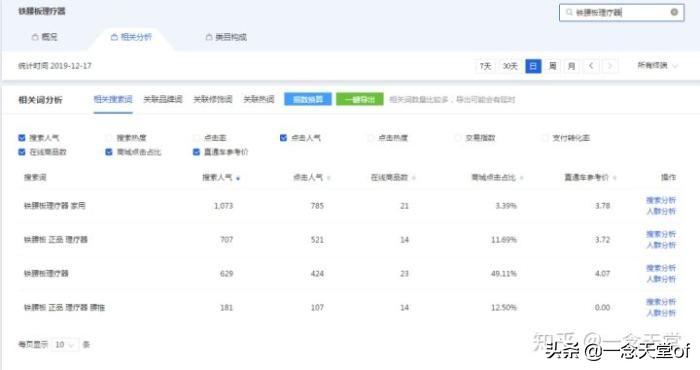Click the 铁腰板 正品 理疗器 腰椎 keyword cell
The height and width of the screenshot is (370, 700).
click(64, 308)
